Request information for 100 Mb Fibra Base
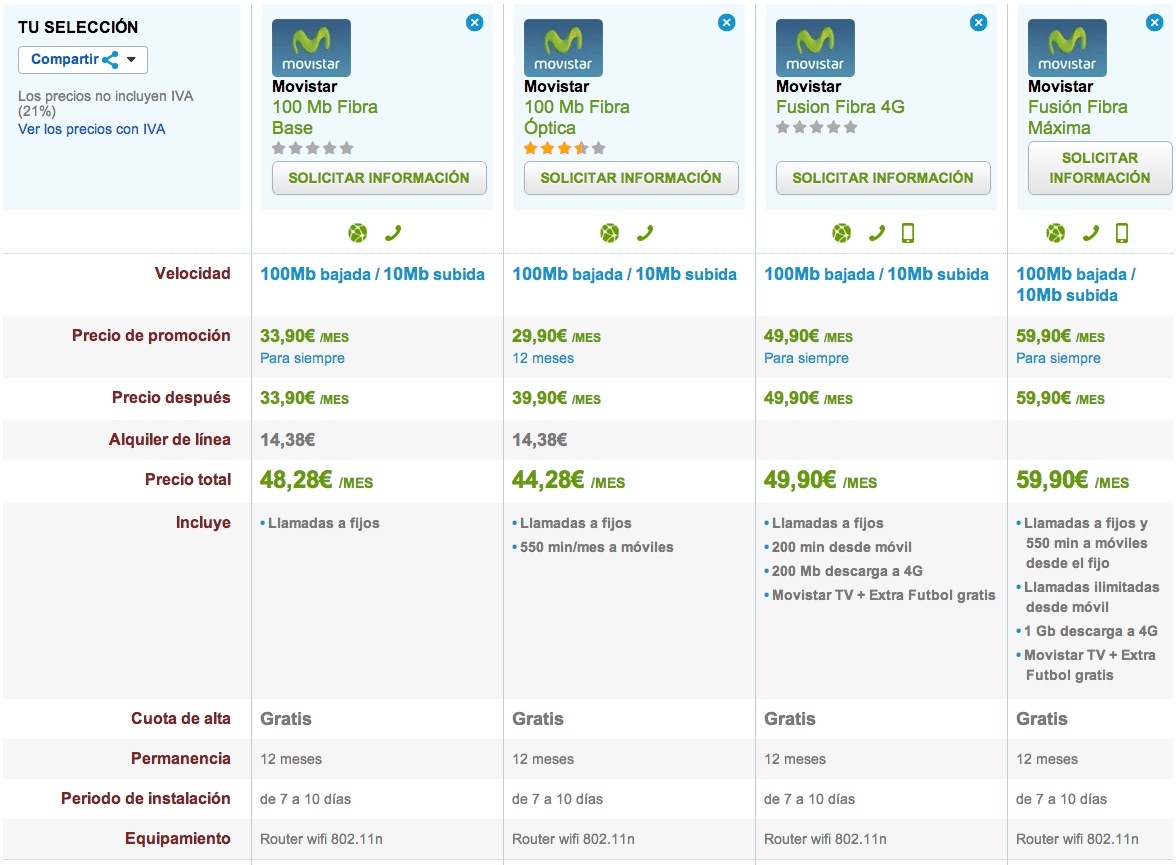Viewport: 1176px width, 865px height. (379, 178)
